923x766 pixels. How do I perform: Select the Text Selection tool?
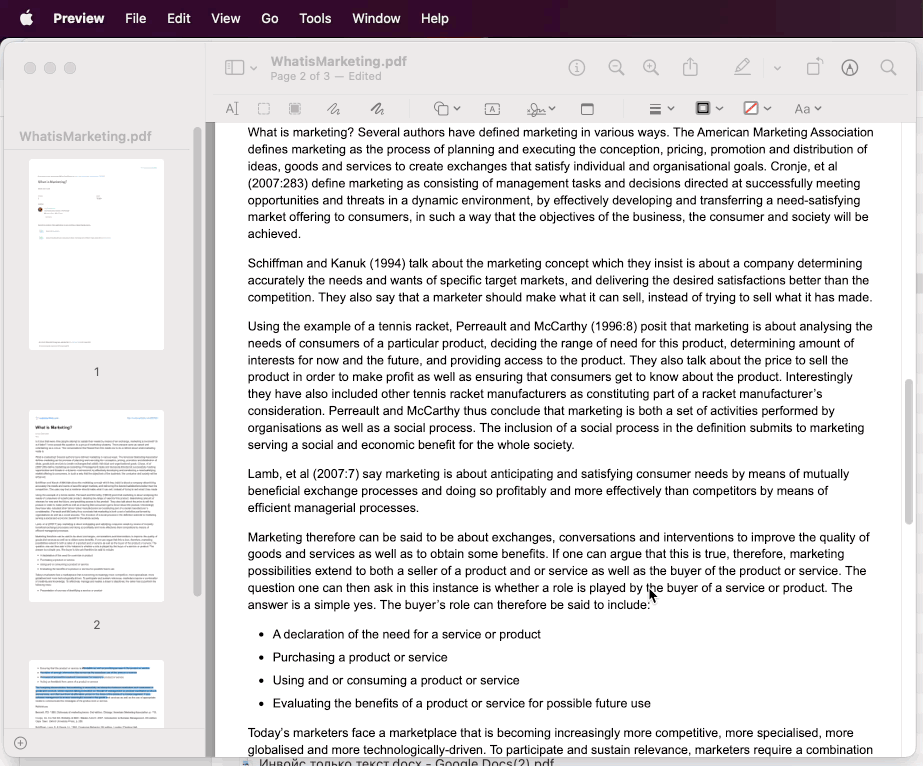(x=232, y=109)
